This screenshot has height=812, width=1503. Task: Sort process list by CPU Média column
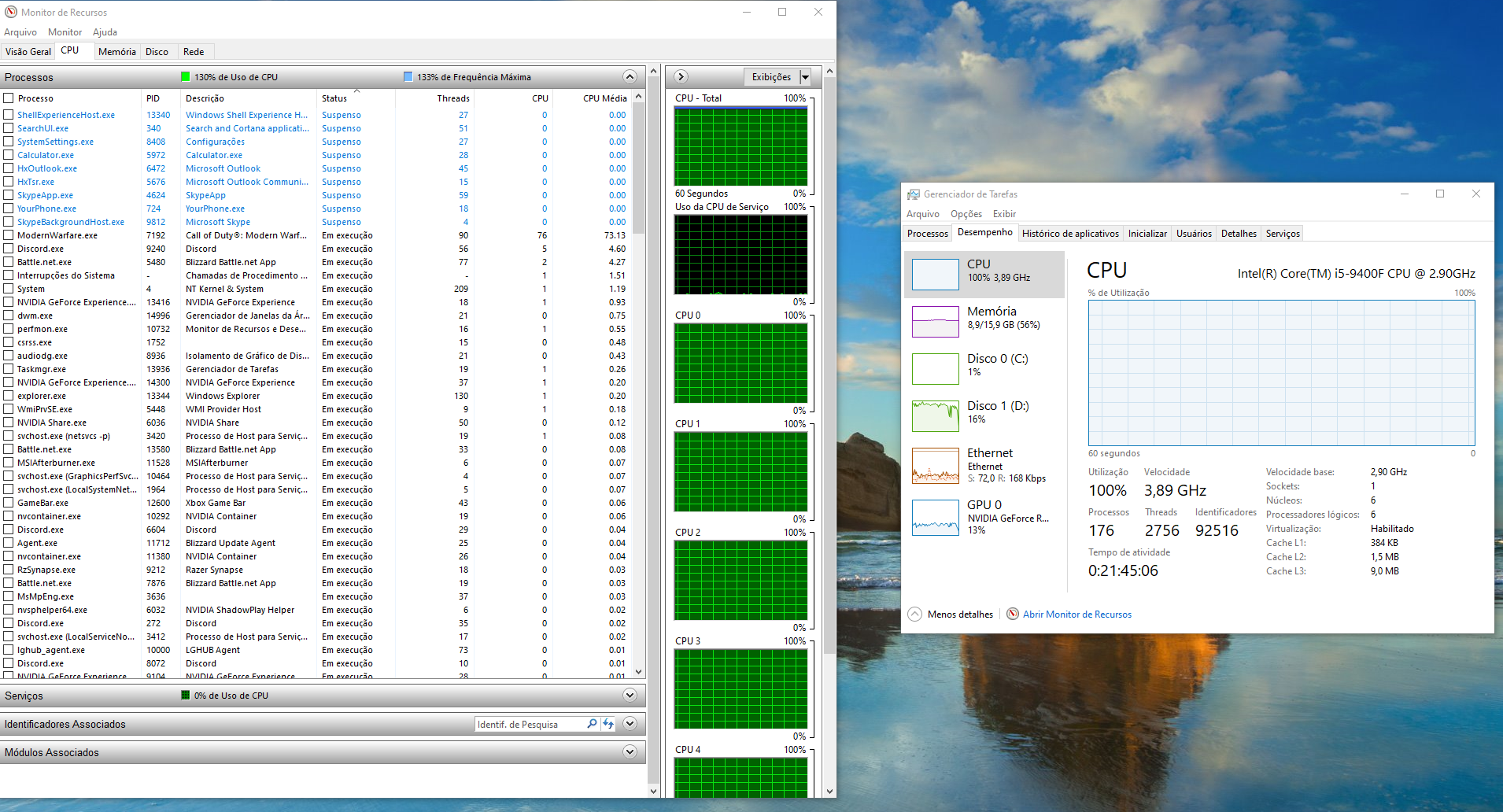point(591,98)
